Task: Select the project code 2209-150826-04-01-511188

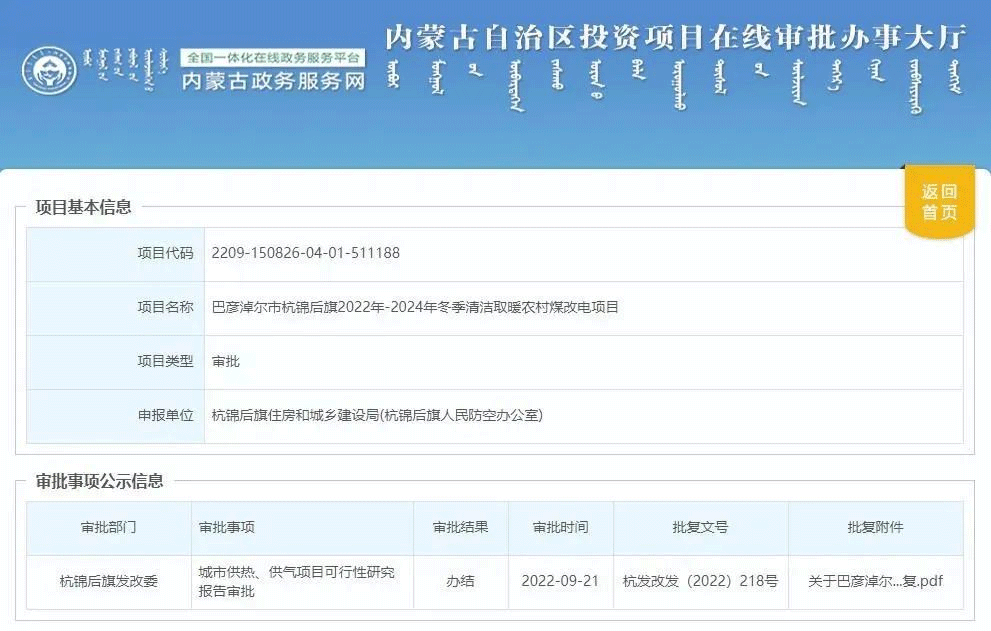Action: tap(305, 253)
